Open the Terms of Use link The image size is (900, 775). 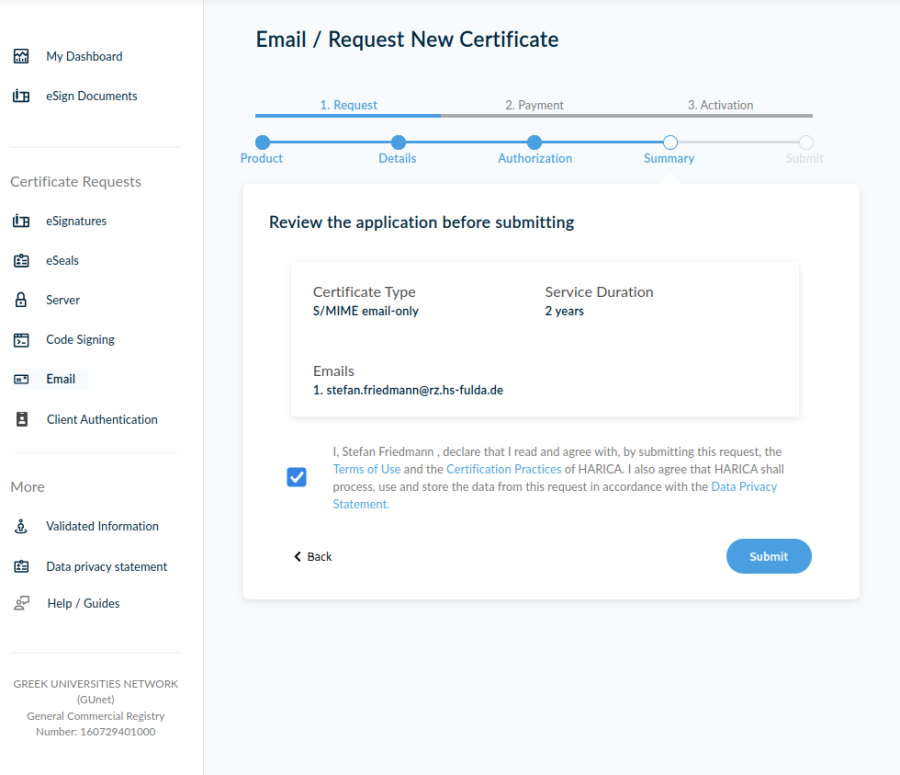coord(366,469)
